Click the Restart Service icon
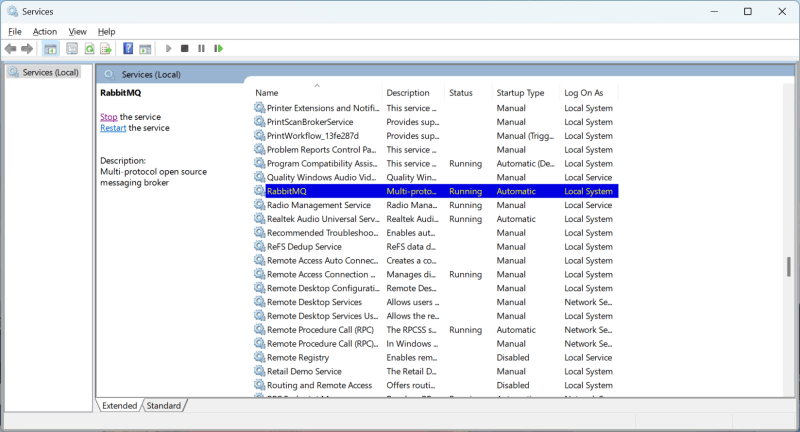Image resolution: width=800 pixels, height=432 pixels. (x=218, y=48)
